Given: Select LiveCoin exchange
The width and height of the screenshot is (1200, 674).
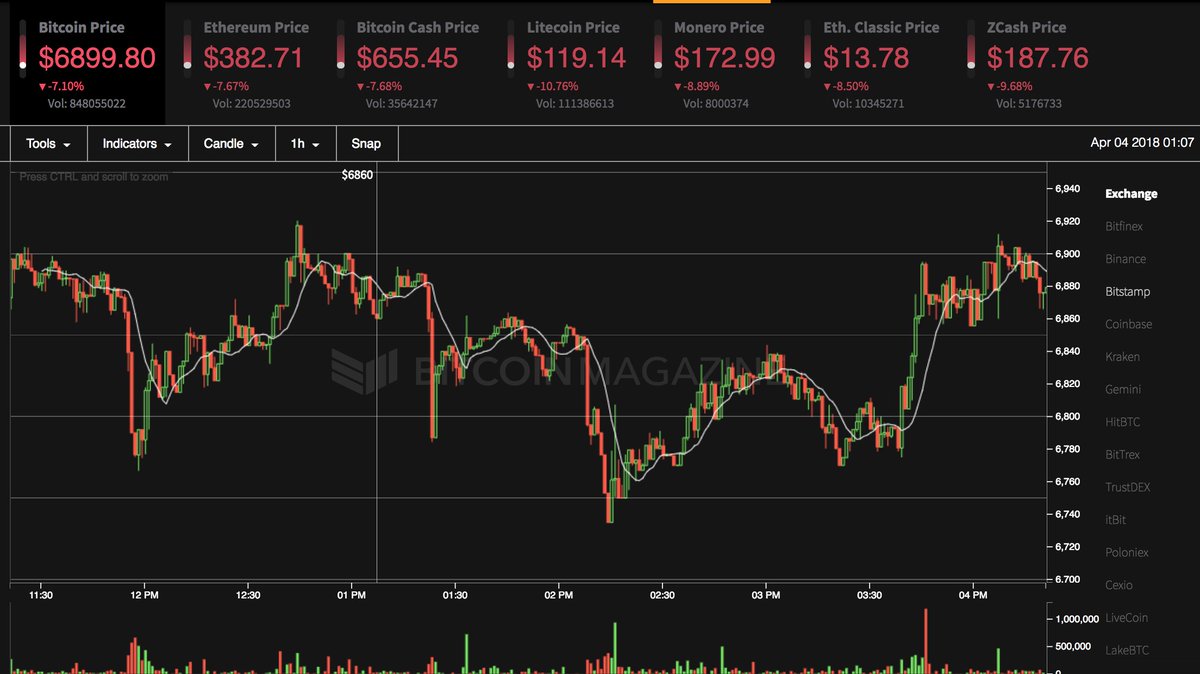Looking at the screenshot, I should [x=1126, y=618].
